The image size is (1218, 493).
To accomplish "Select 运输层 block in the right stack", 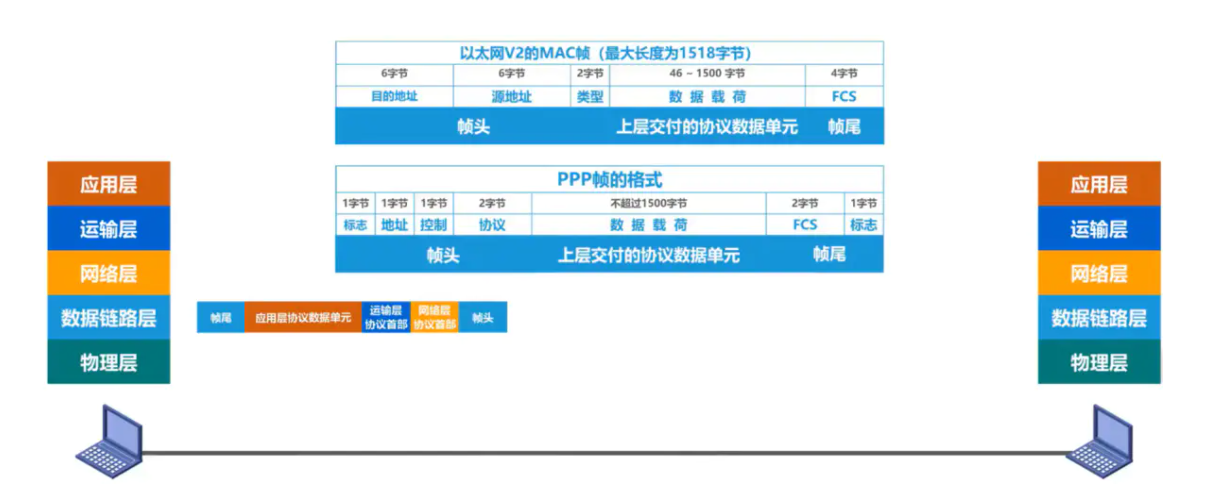I will pos(1098,229).
